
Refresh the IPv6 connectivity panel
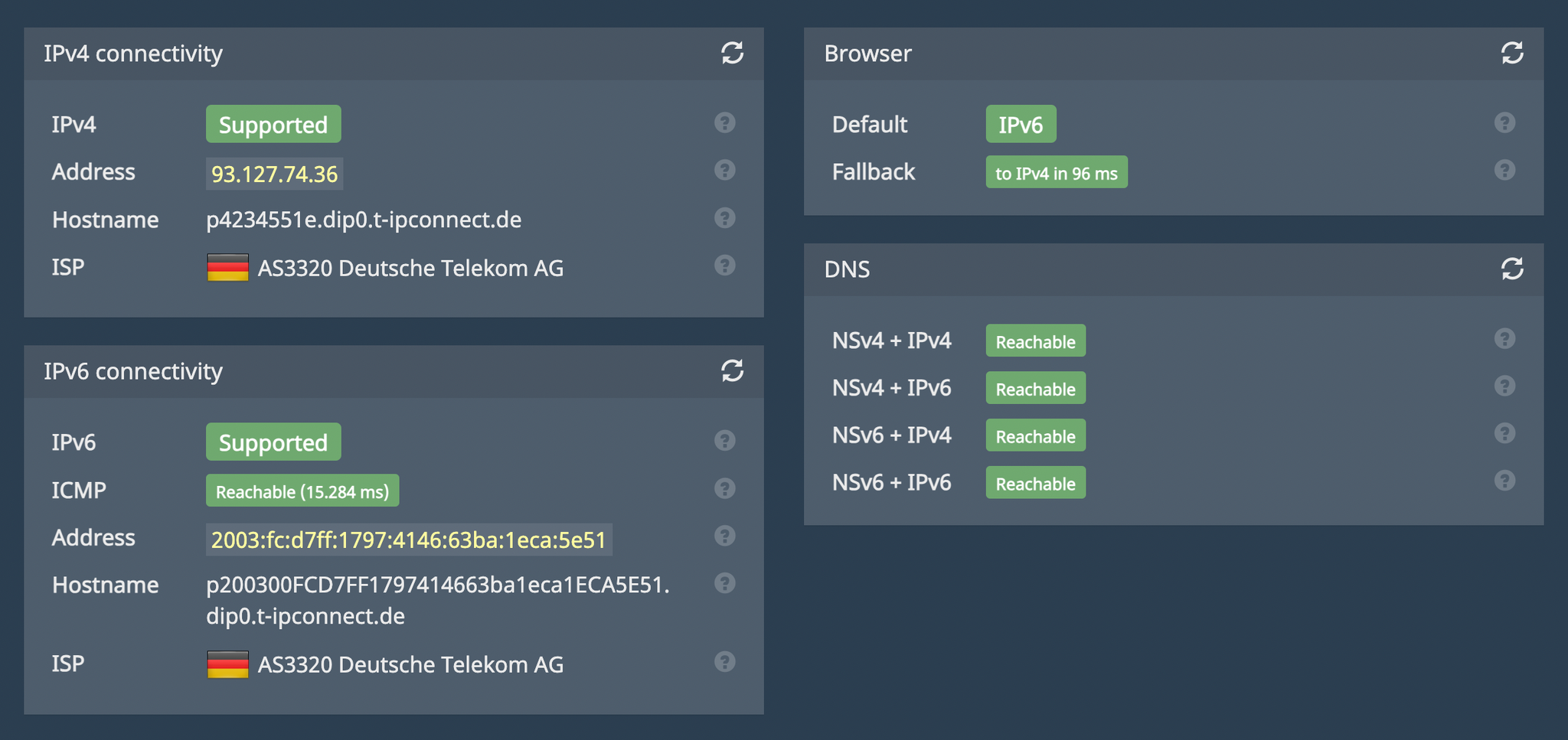(732, 370)
